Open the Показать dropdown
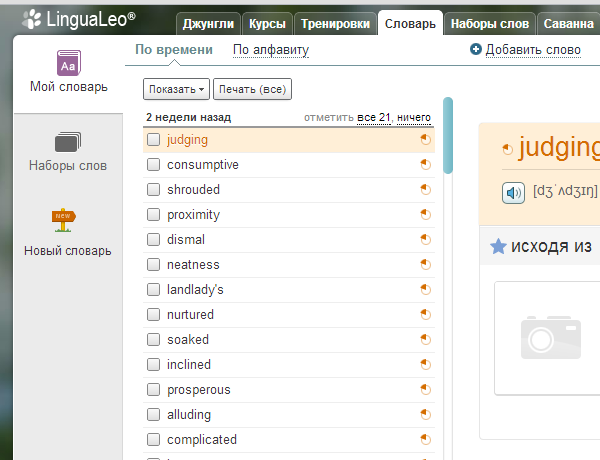The width and height of the screenshot is (600, 460). 177,90
